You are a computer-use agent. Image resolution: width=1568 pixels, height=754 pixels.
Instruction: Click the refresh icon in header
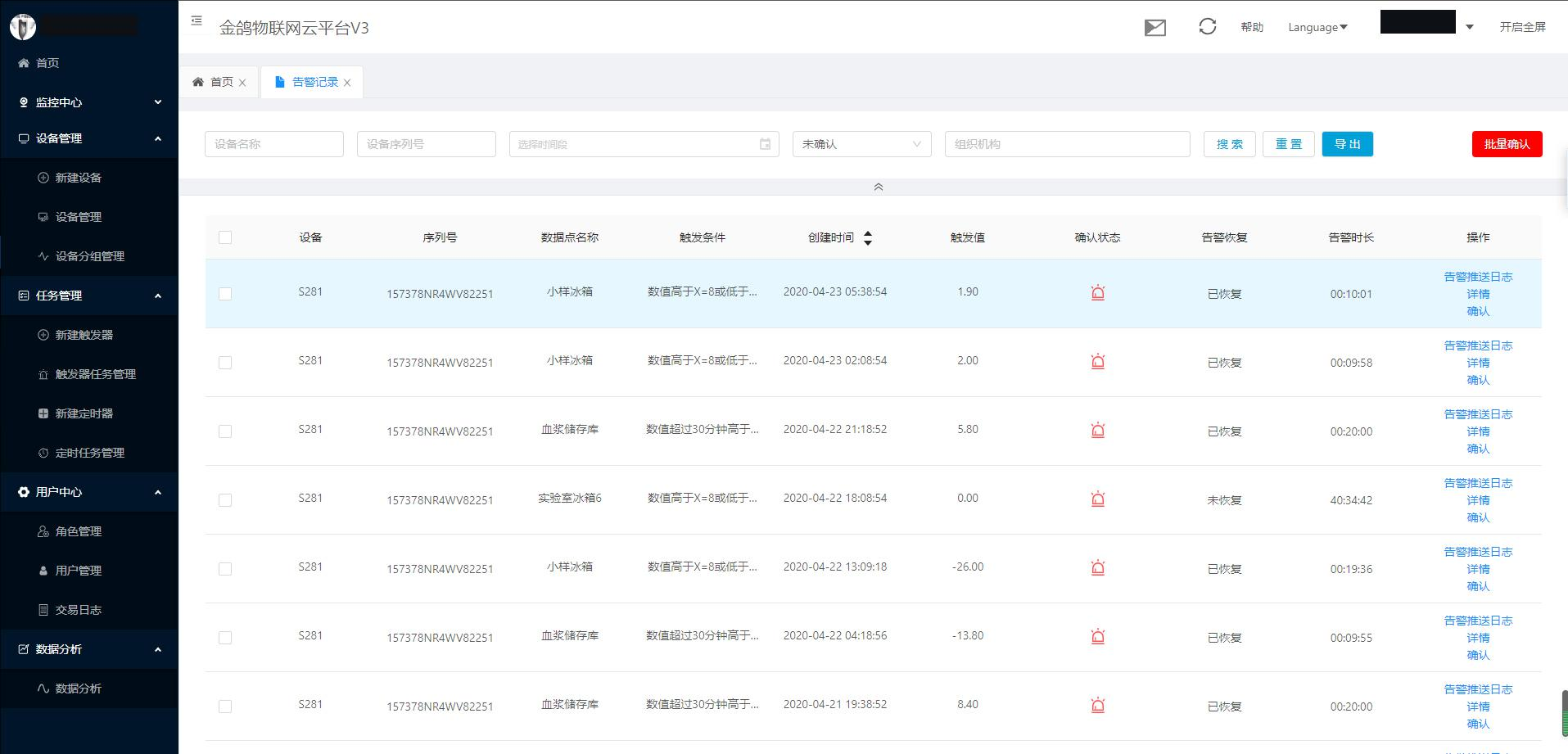click(1207, 27)
